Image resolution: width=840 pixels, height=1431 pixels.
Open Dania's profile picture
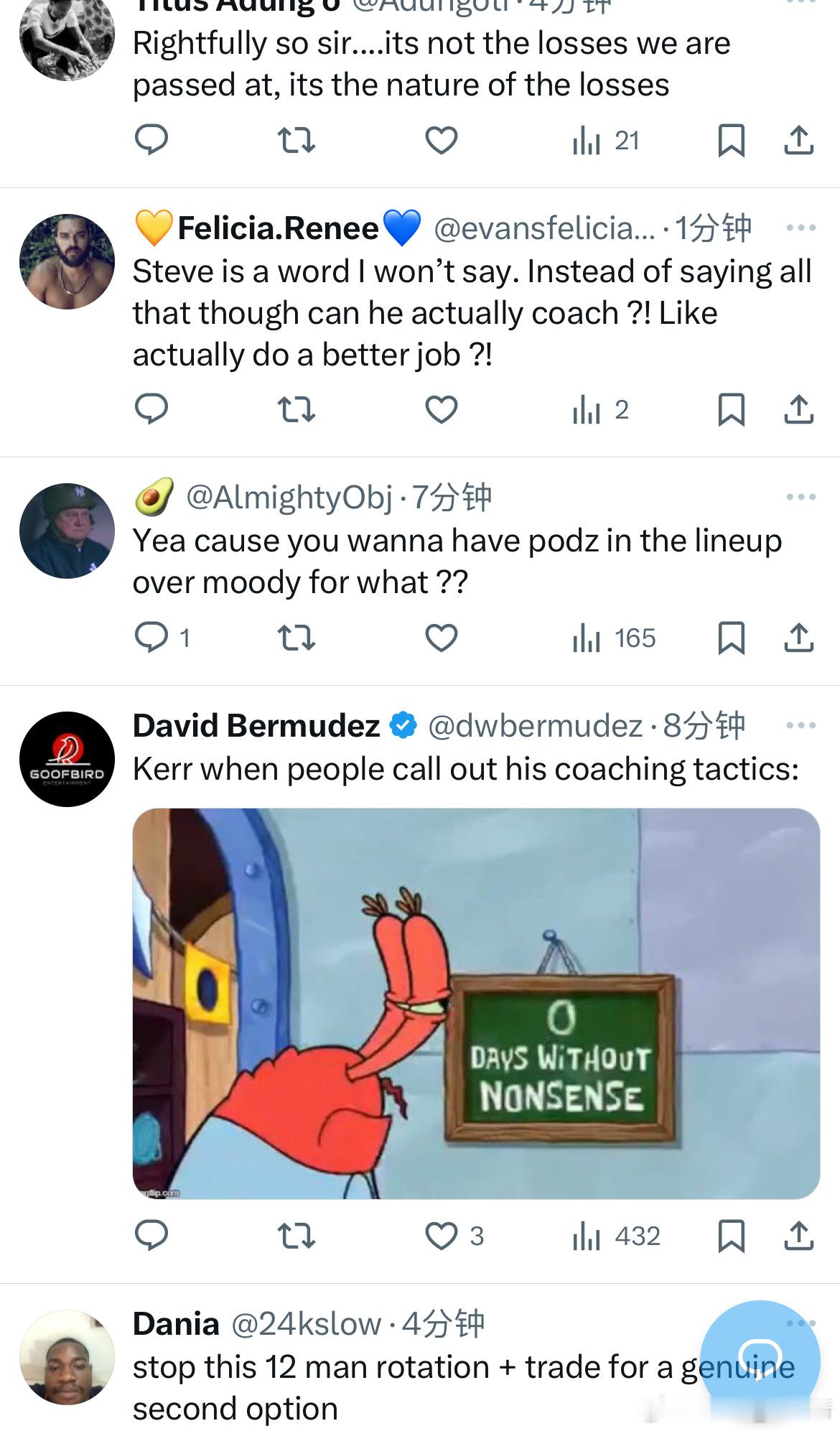(x=67, y=1357)
